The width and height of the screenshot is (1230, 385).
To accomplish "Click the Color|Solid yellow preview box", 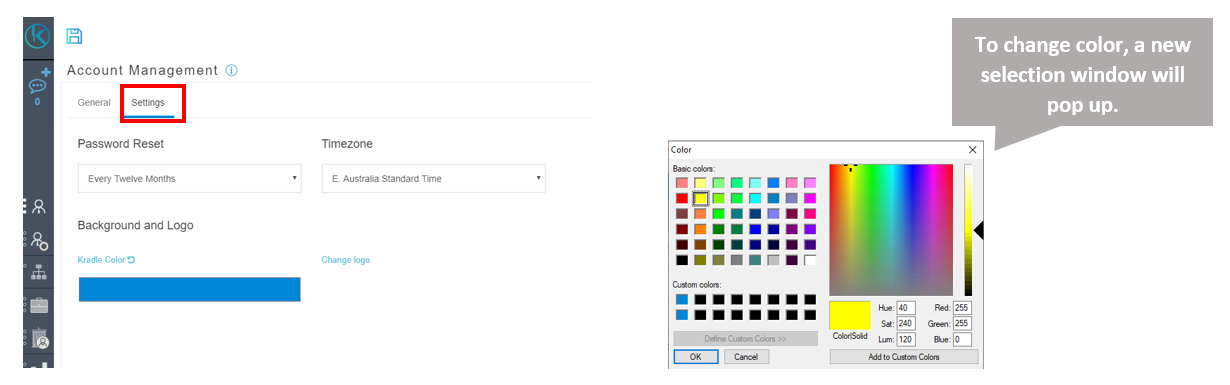I will [x=850, y=314].
